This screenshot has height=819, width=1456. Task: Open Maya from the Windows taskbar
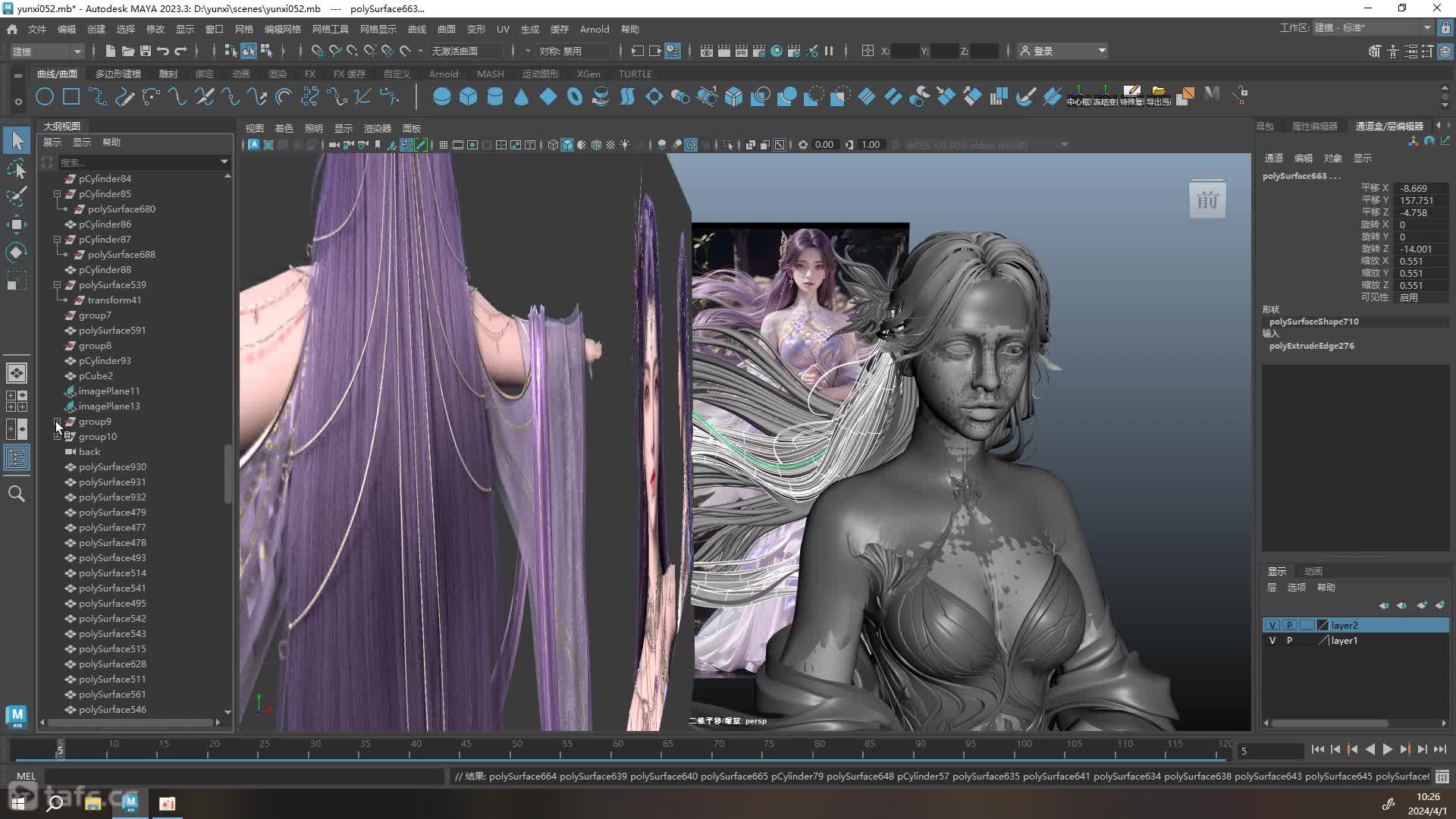(x=130, y=803)
